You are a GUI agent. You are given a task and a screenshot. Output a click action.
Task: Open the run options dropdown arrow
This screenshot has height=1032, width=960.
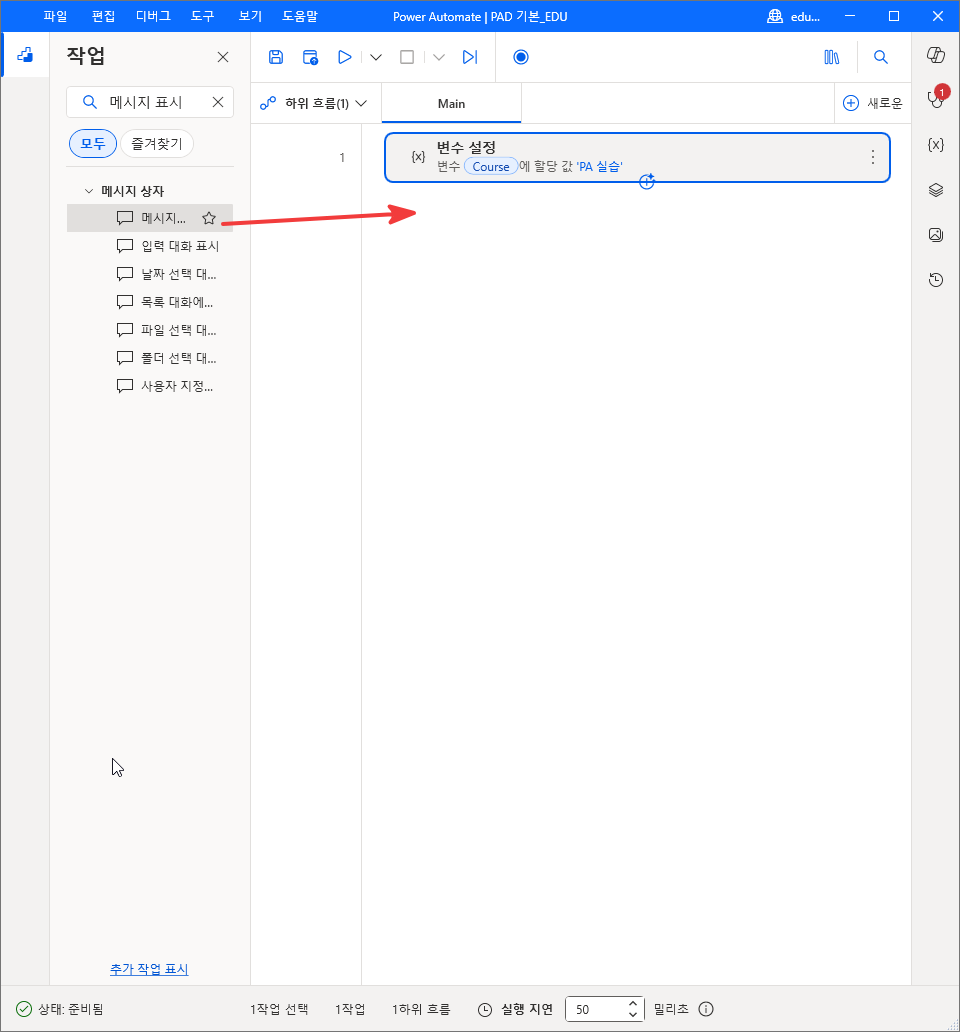pos(376,57)
